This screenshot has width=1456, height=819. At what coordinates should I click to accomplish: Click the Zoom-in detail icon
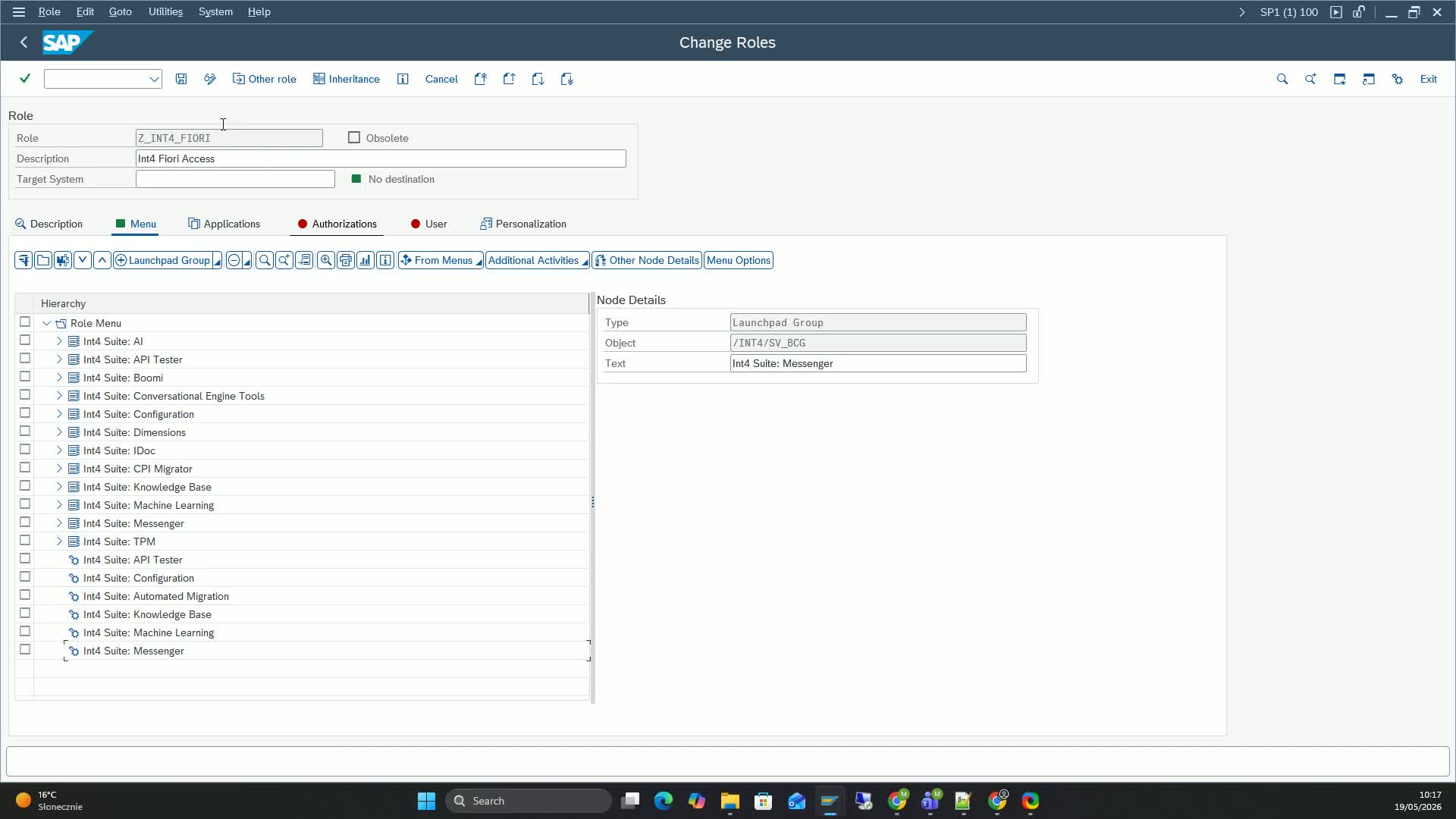[x=326, y=260]
